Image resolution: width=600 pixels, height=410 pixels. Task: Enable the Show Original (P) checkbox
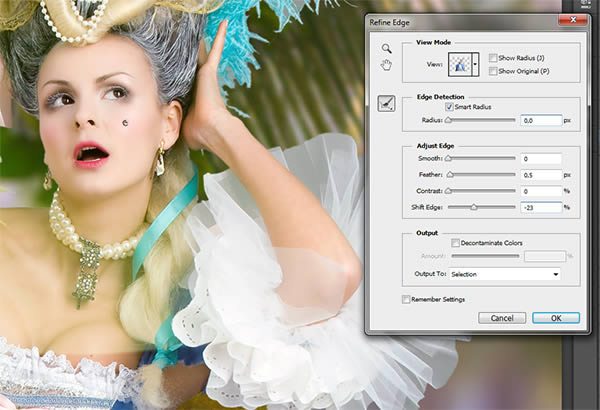tap(493, 71)
